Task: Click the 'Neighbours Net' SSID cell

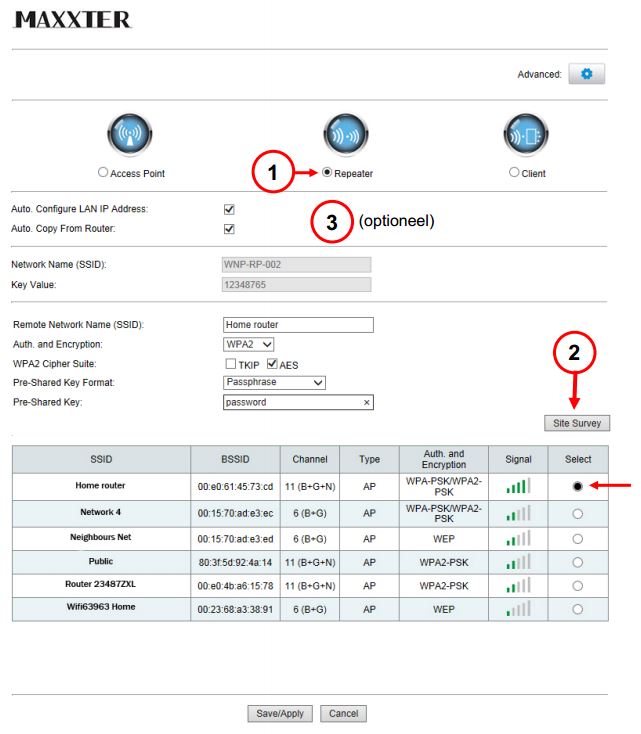Action: click(x=101, y=538)
